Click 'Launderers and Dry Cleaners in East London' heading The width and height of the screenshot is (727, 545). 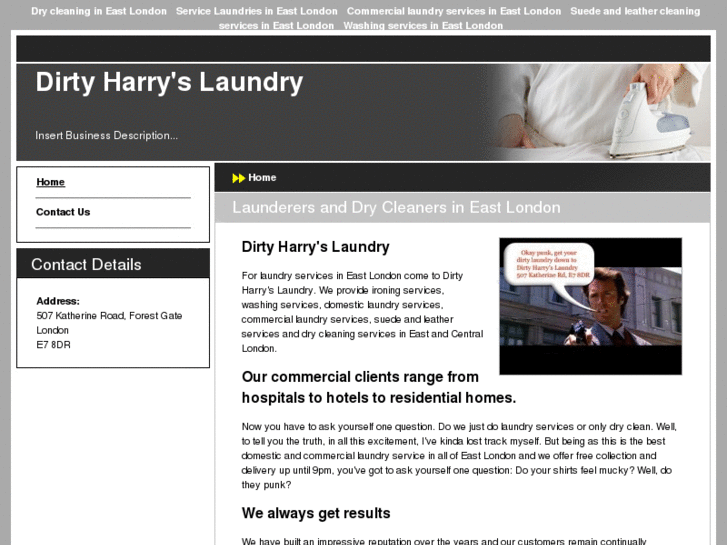click(396, 207)
